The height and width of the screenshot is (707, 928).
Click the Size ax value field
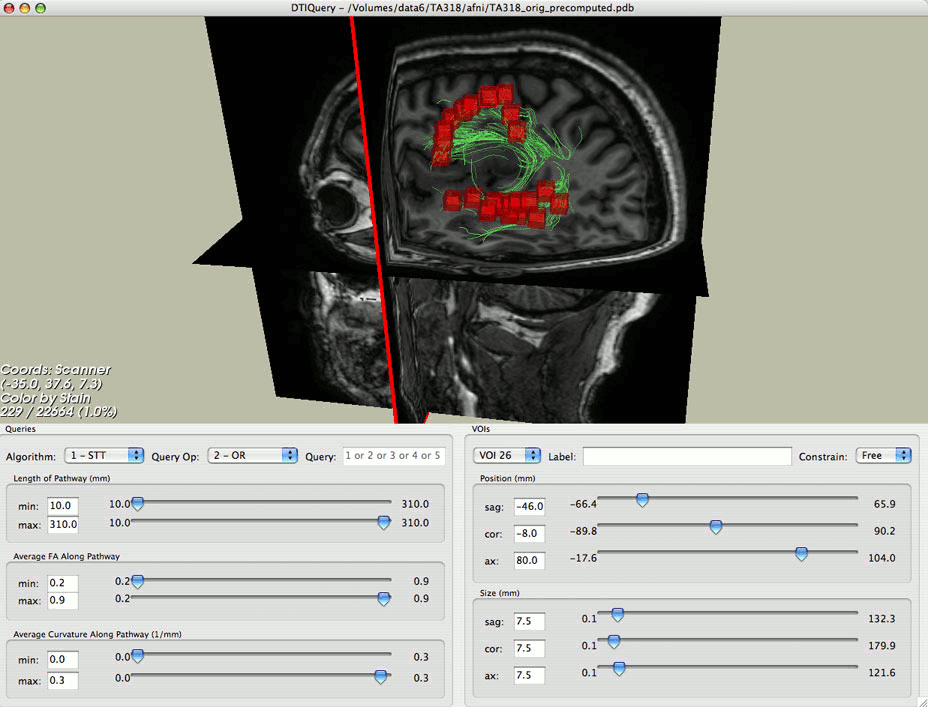[529, 675]
